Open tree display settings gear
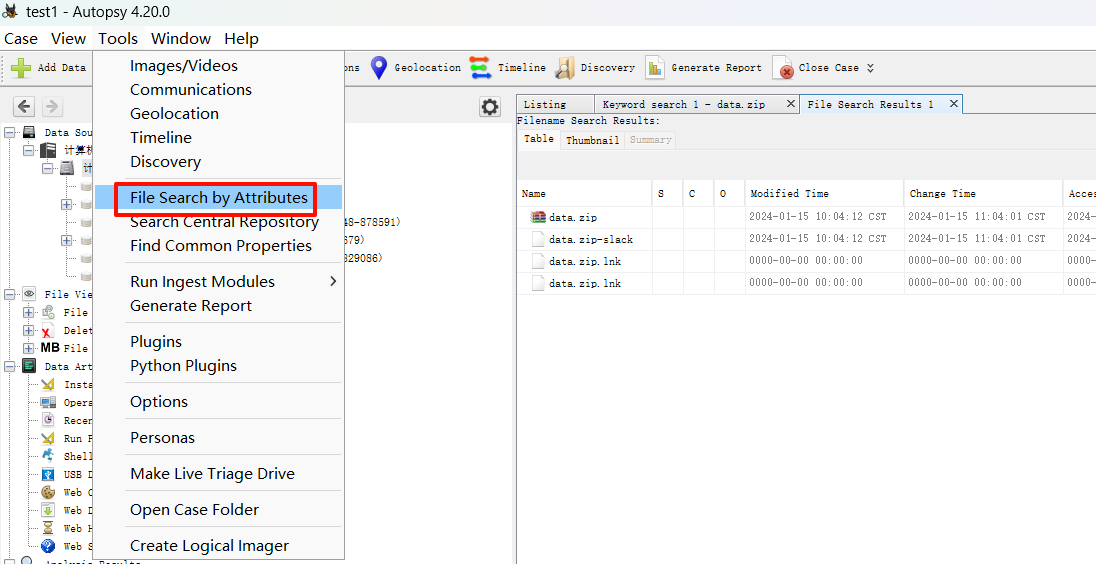 point(489,107)
